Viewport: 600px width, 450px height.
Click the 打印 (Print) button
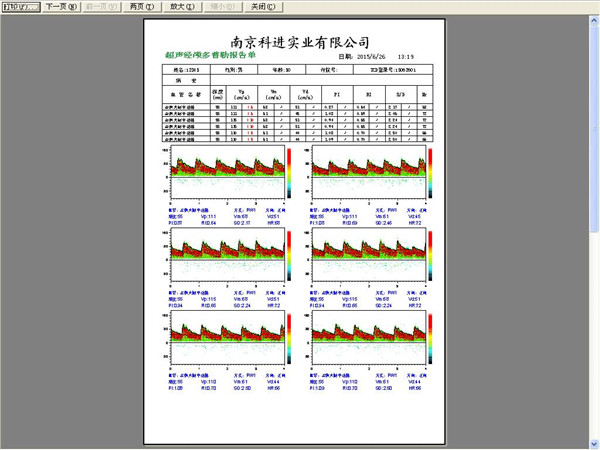coord(20,6)
